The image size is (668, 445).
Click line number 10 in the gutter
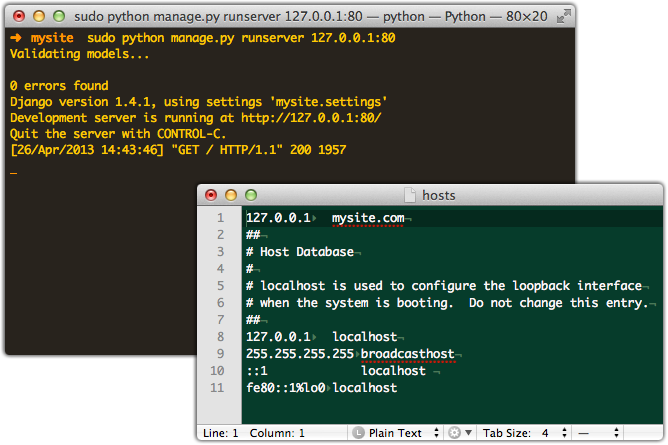(217, 371)
